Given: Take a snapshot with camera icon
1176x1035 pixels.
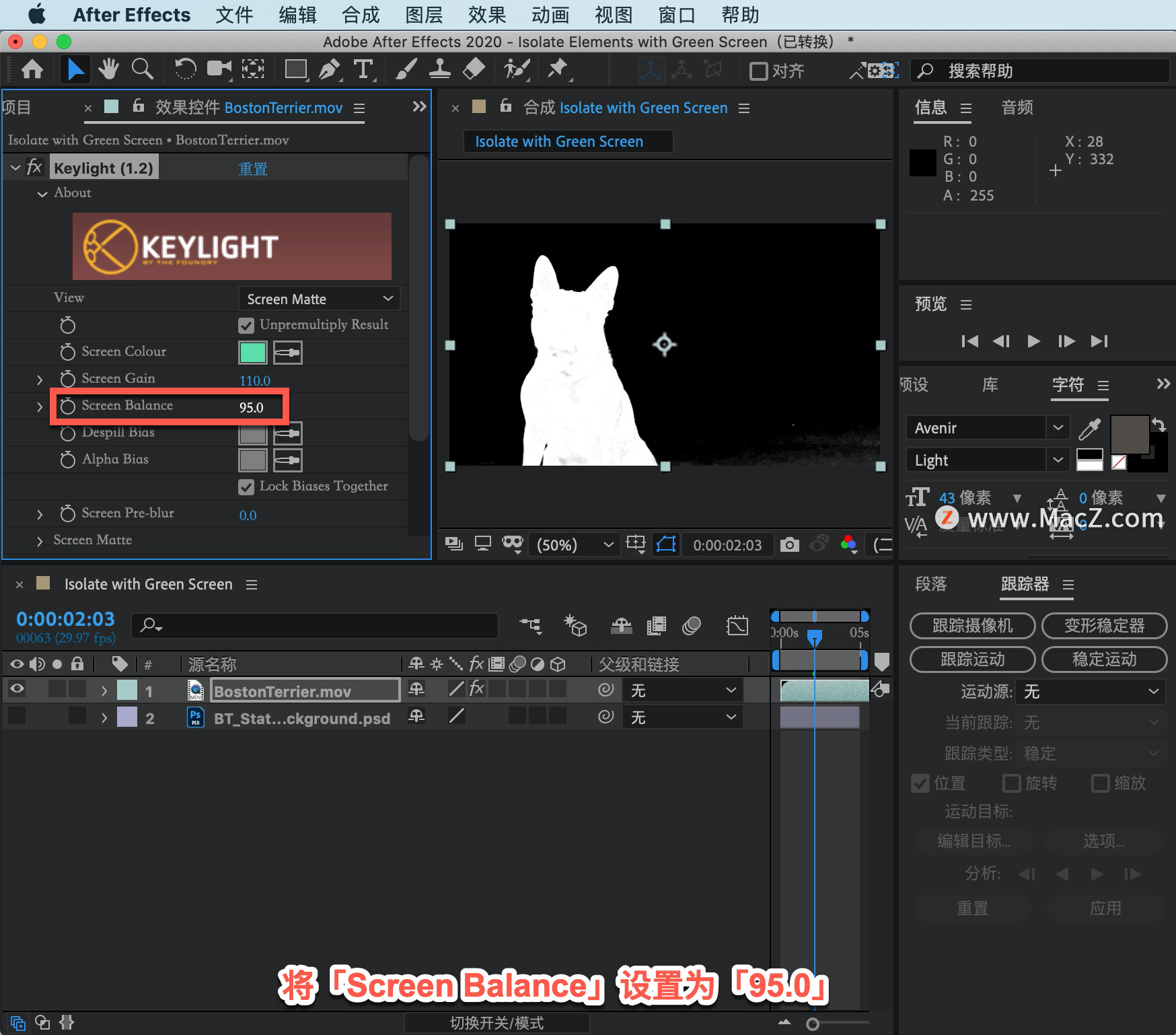Looking at the screenshot, I should click(789, 544).
